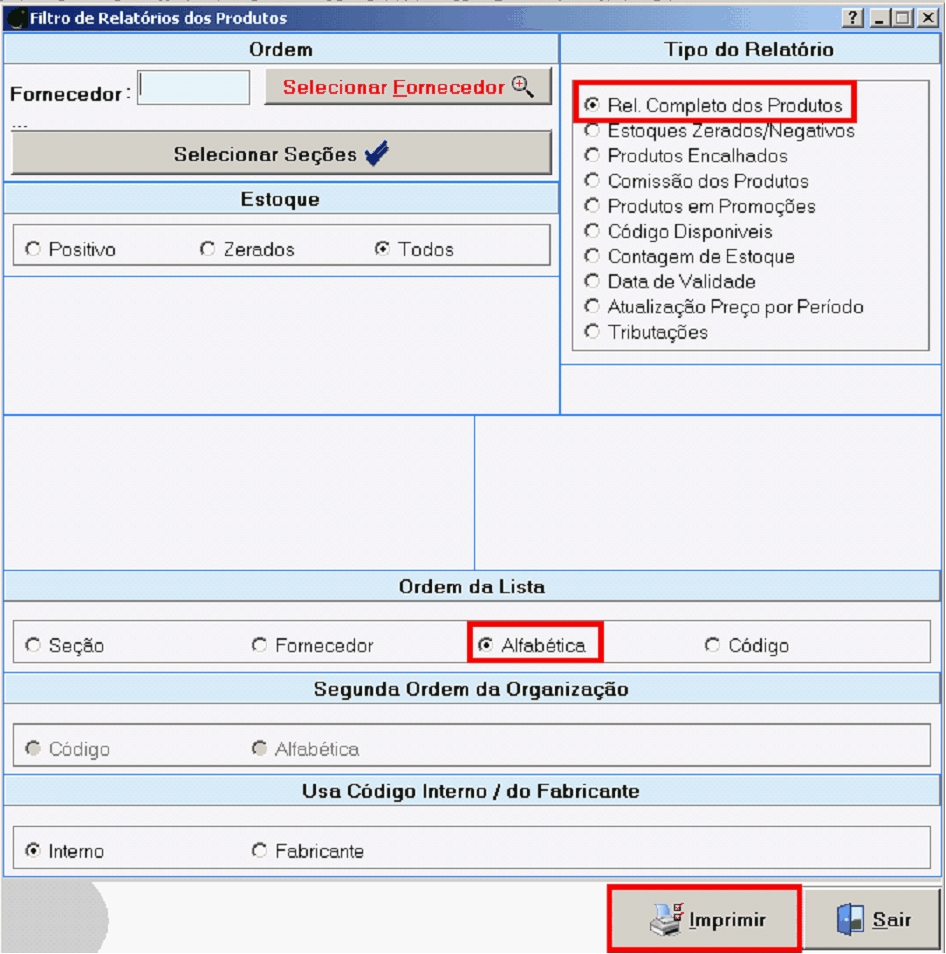Select Comissão dos Produtos report type

click(592, 181)
